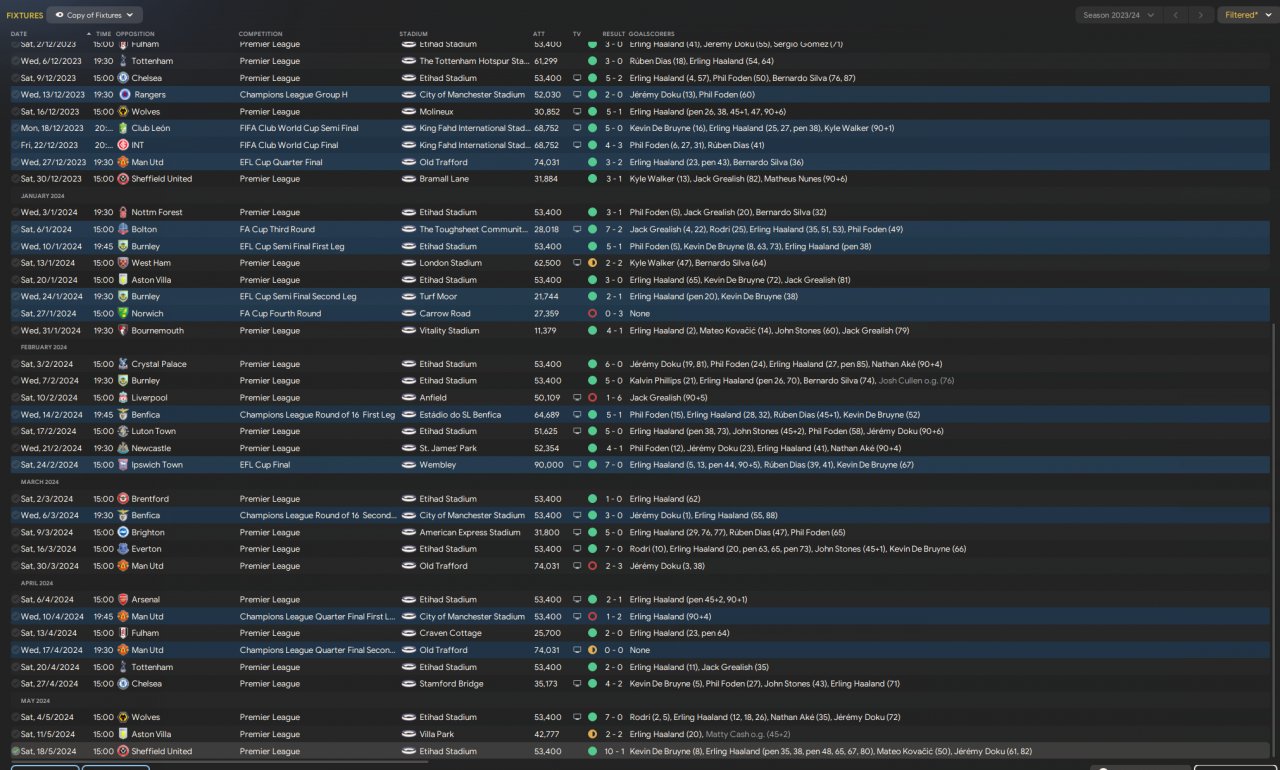Image resolution: width=1280 pixels, height=770 pixels.
Task: Open the Brighton club badge
Action: point(123,532)
